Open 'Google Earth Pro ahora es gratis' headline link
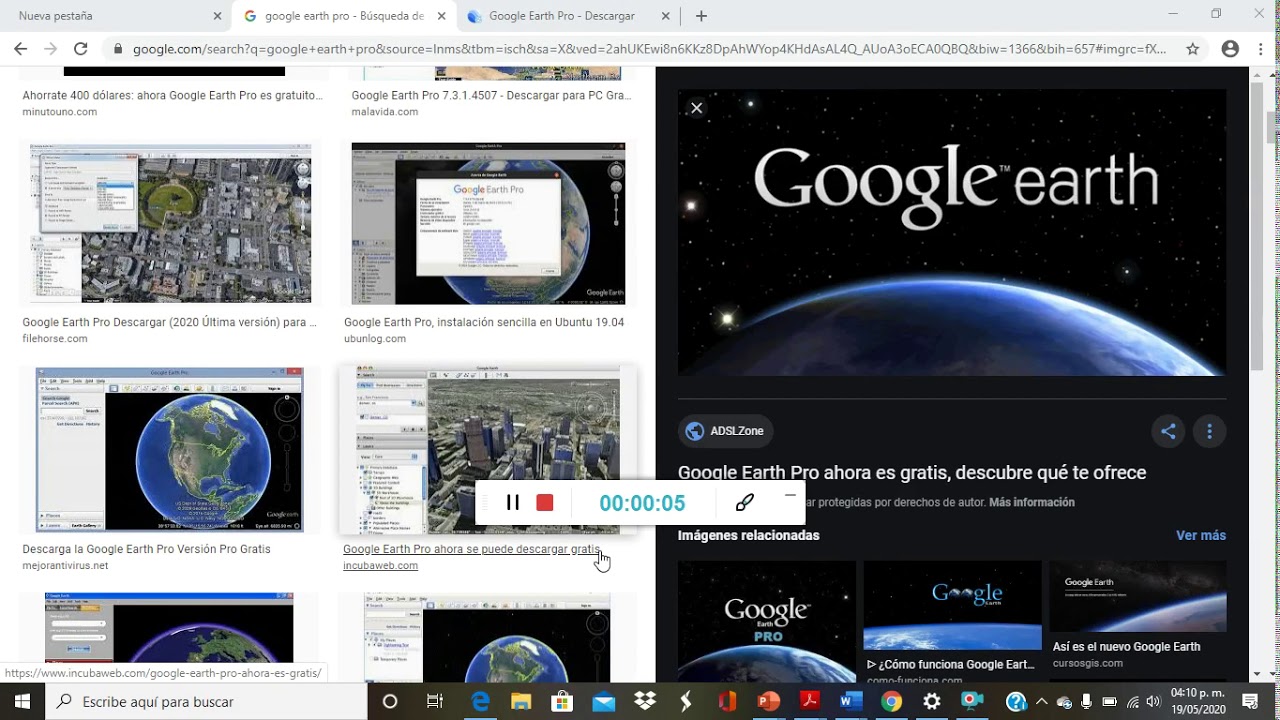This screenshot has height=720, width=1280. [x=912, y=472]
